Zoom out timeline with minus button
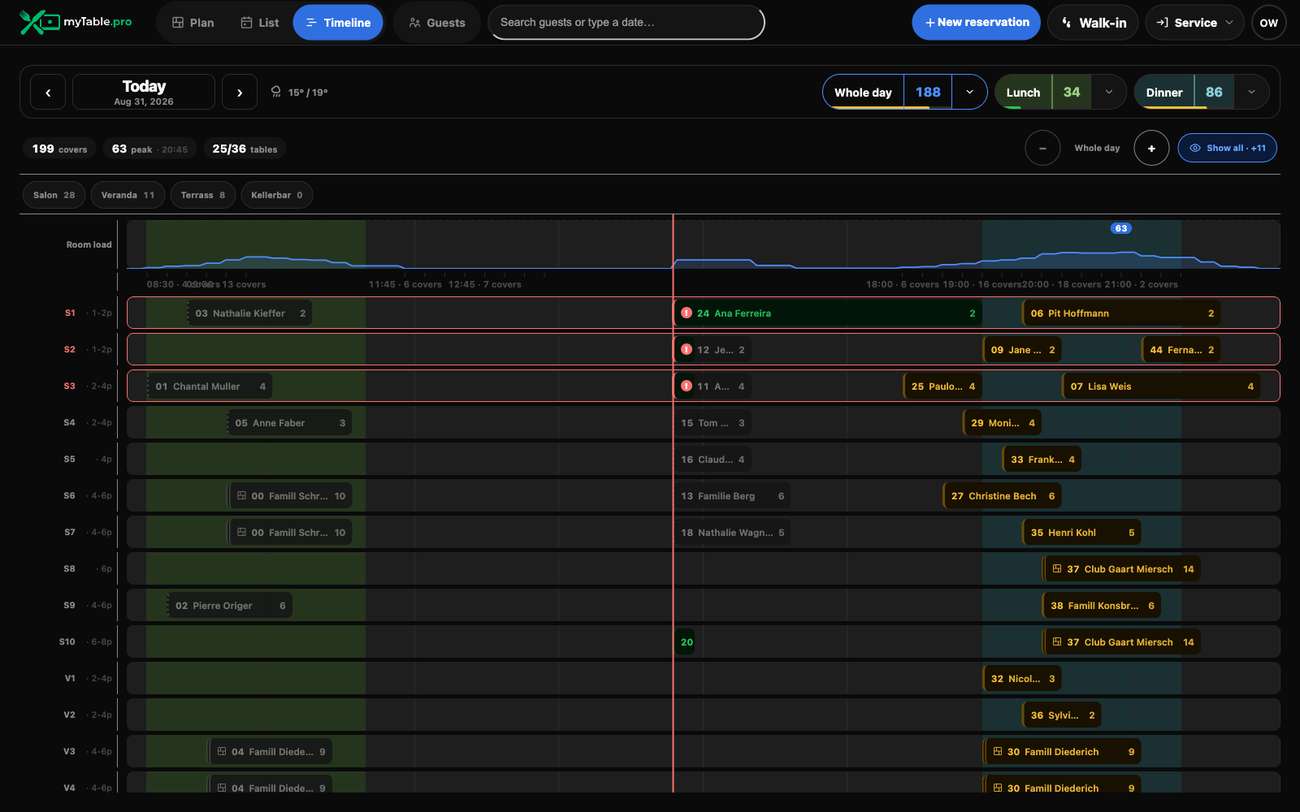The height and width of the screenshot is (812, 1300). tap(1042, 148)
